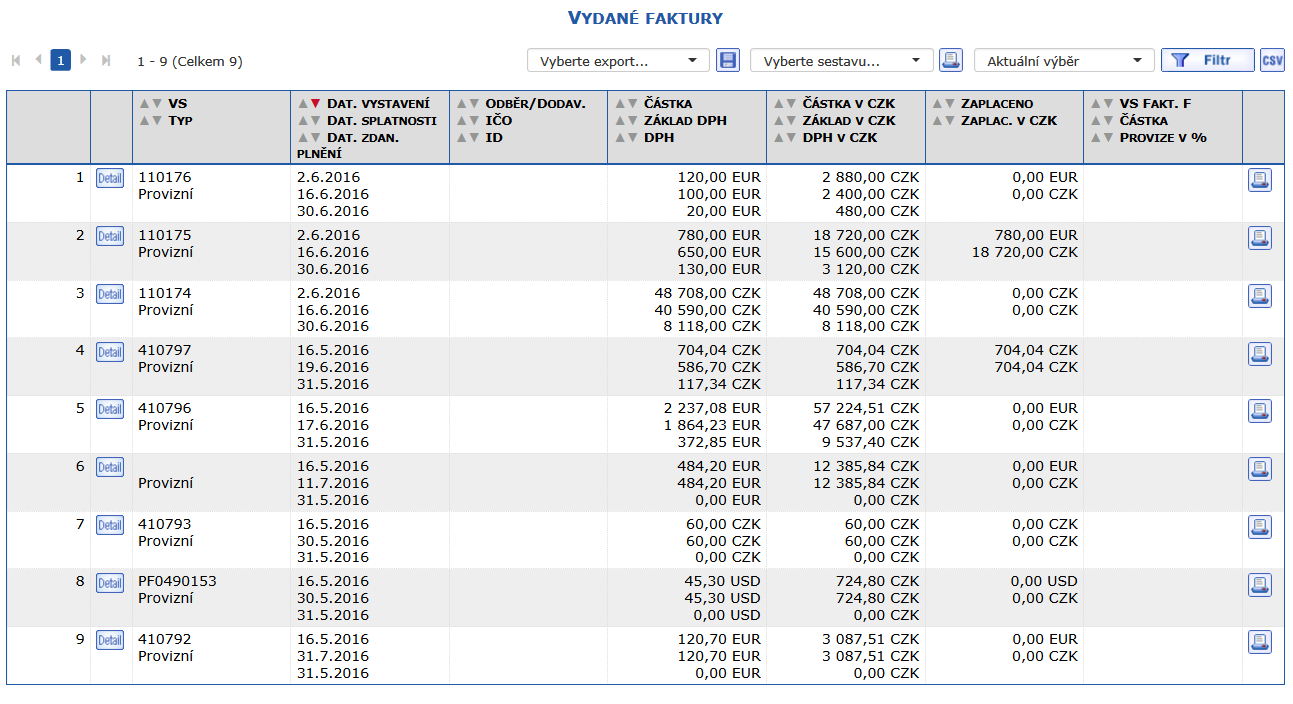Sort ascending by Zaplac. v CZK
Viewport: 1293px width, 704px height.
(938, 121)
